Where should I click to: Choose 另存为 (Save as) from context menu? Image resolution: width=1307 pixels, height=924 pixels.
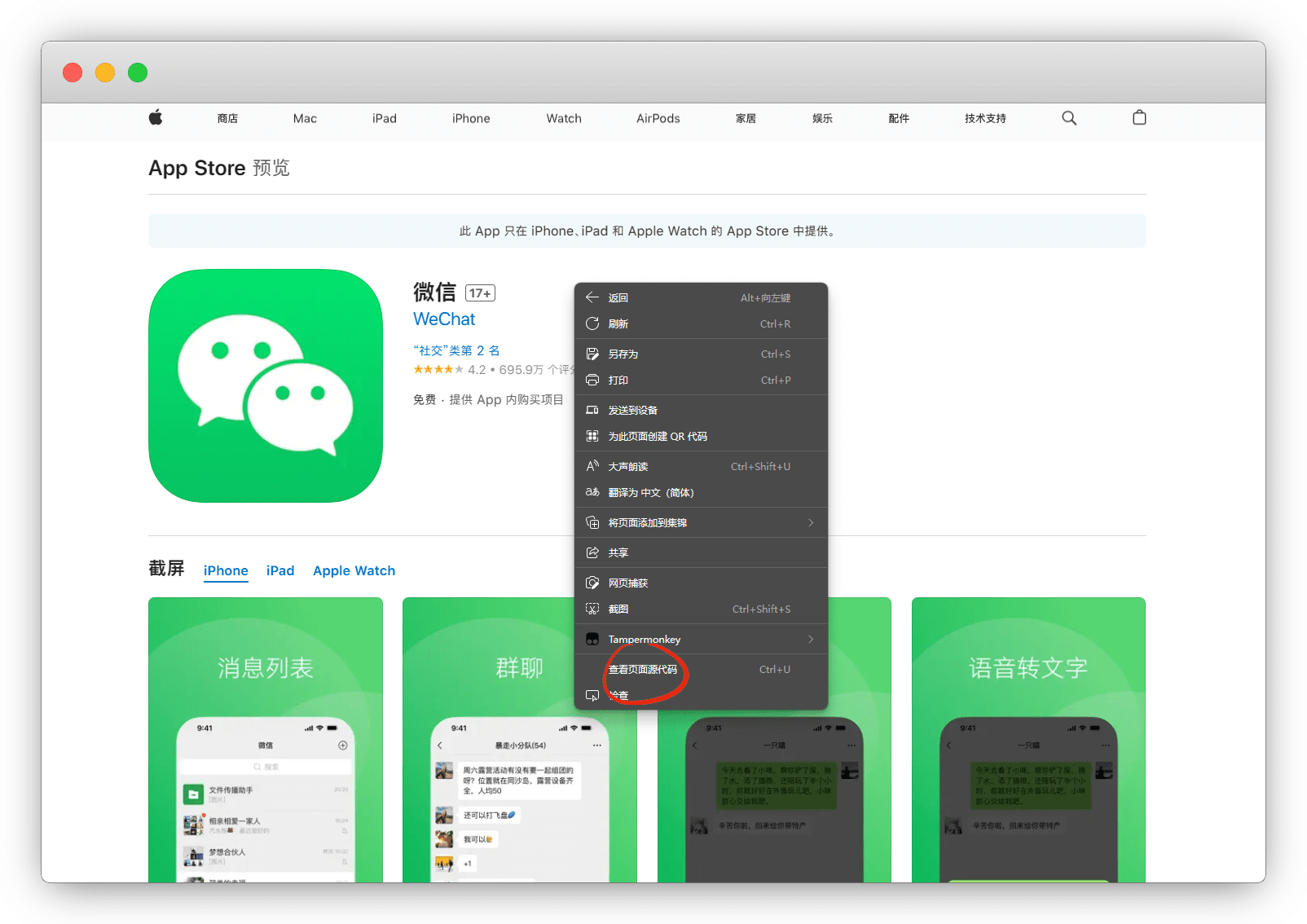click(623, 354)
